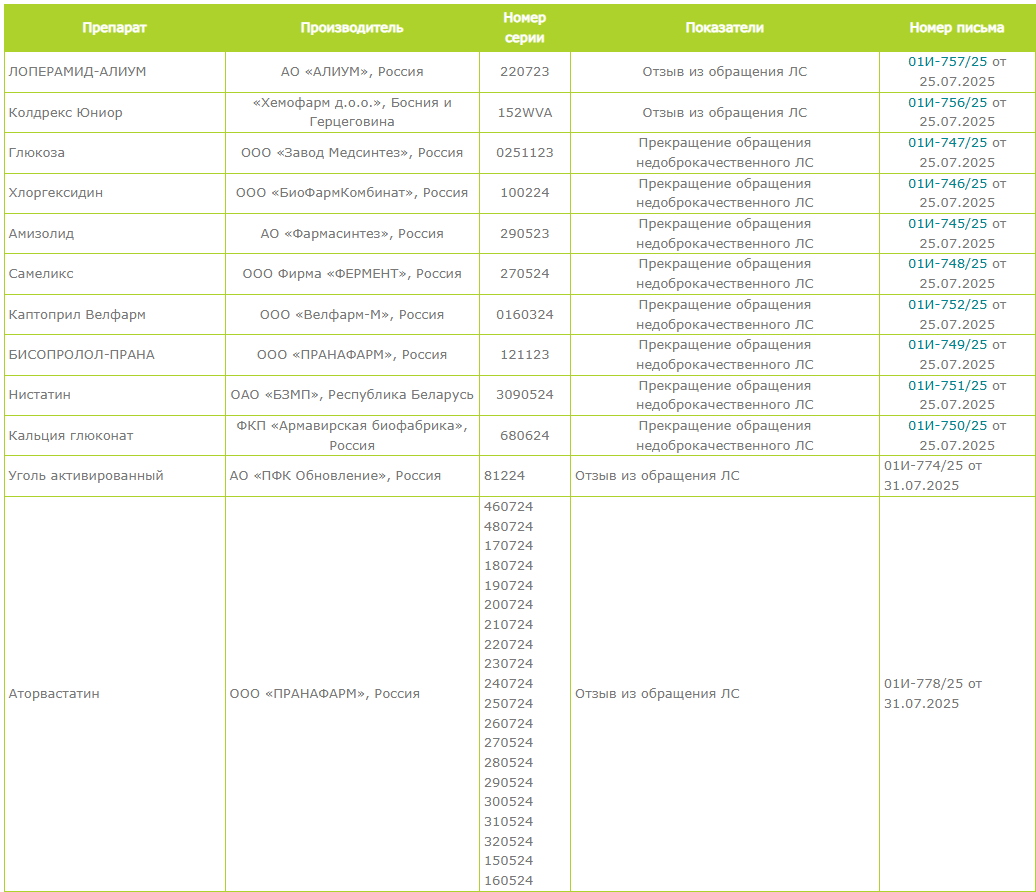
Task: Select the Аторвастатин drug cell
Action: (114, 694)
